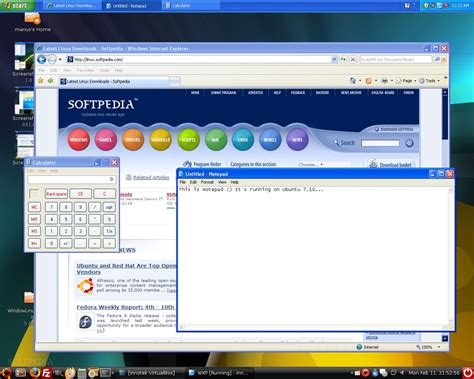This screenshot has height=379, width=474.
Task: Click the Forward arrow in Internet Explorer
Action: pos(52,60)
